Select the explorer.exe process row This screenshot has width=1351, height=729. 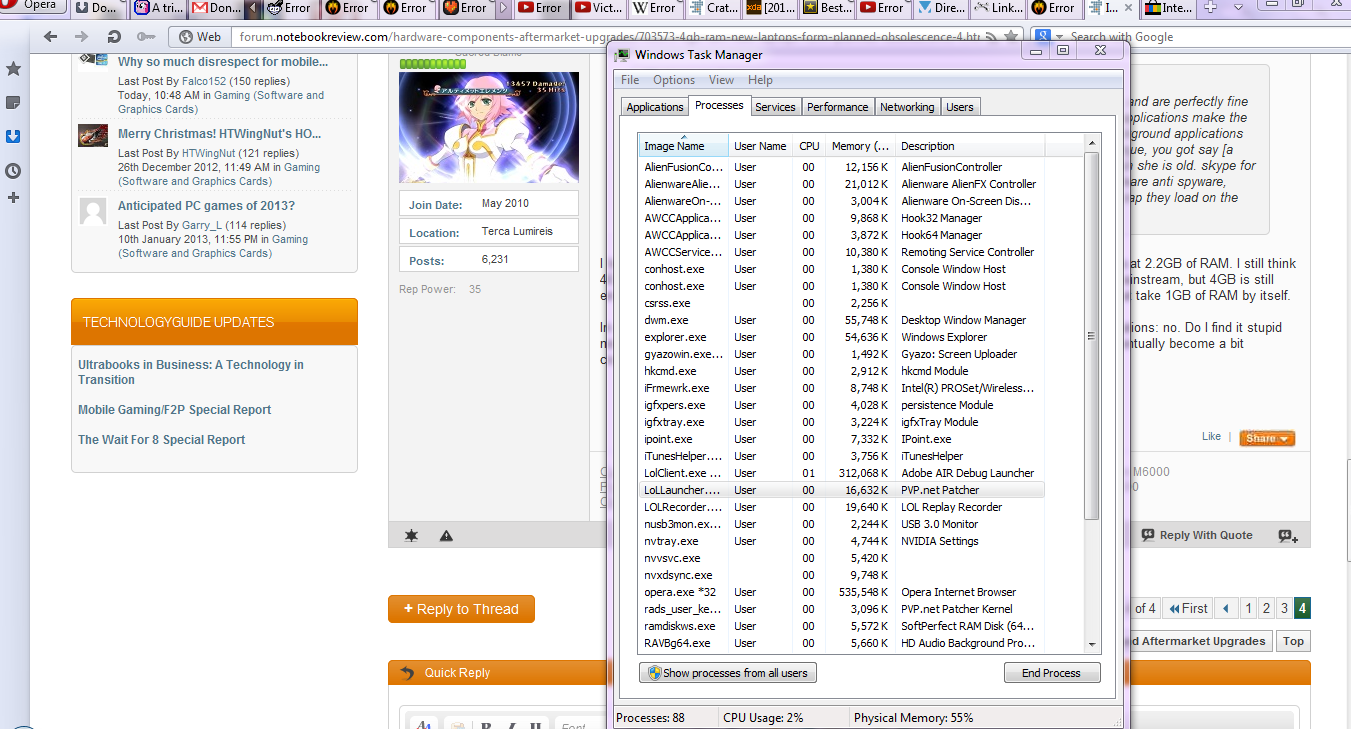[x=841, y=337]
